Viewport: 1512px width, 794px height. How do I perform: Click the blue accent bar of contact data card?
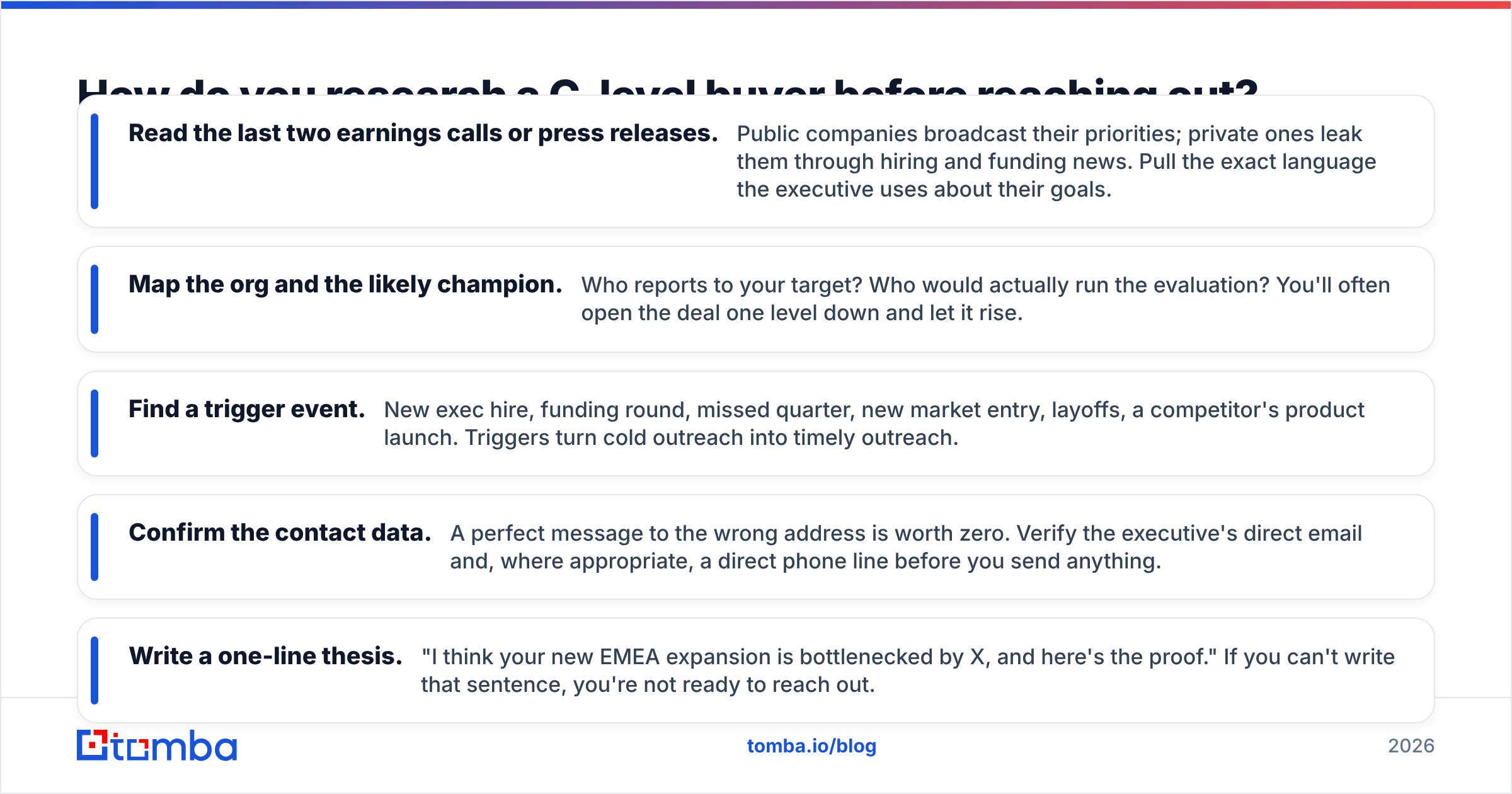[94, 547]
